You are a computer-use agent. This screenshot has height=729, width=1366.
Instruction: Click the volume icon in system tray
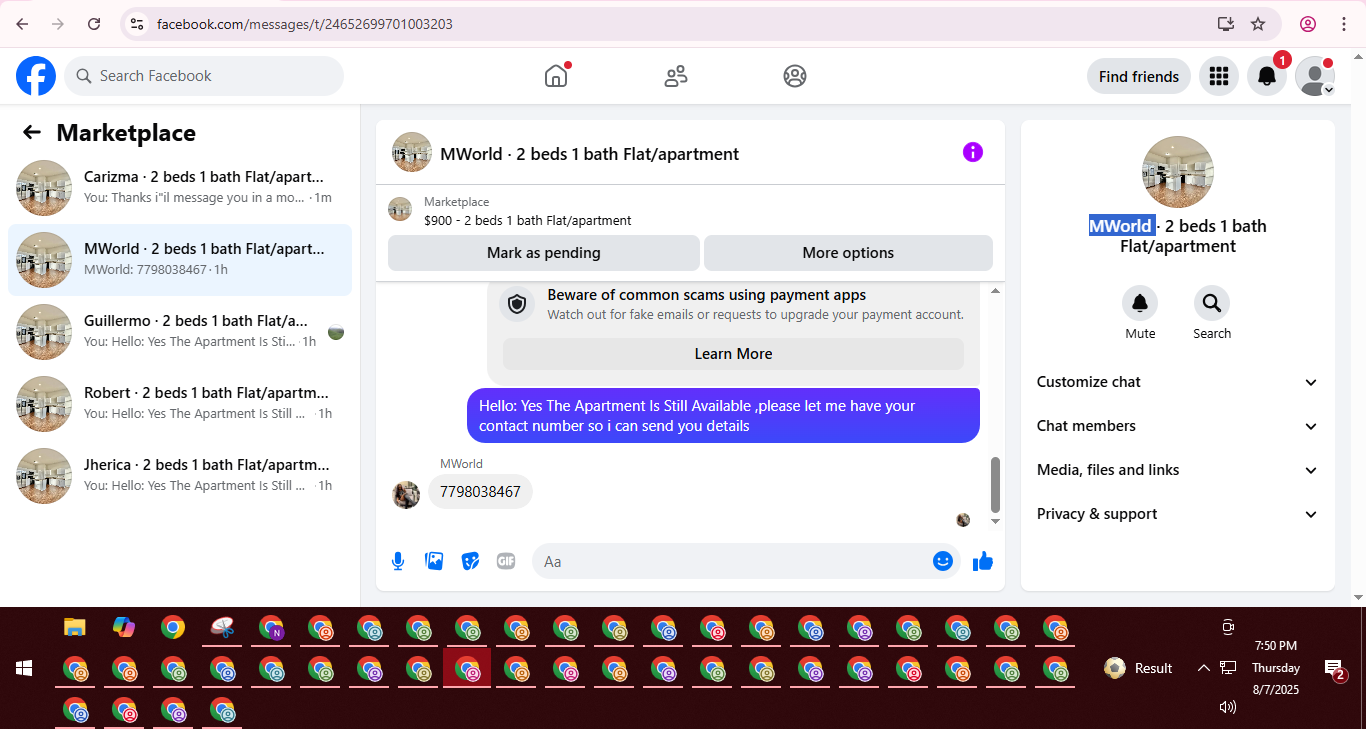click(1228, 707)
